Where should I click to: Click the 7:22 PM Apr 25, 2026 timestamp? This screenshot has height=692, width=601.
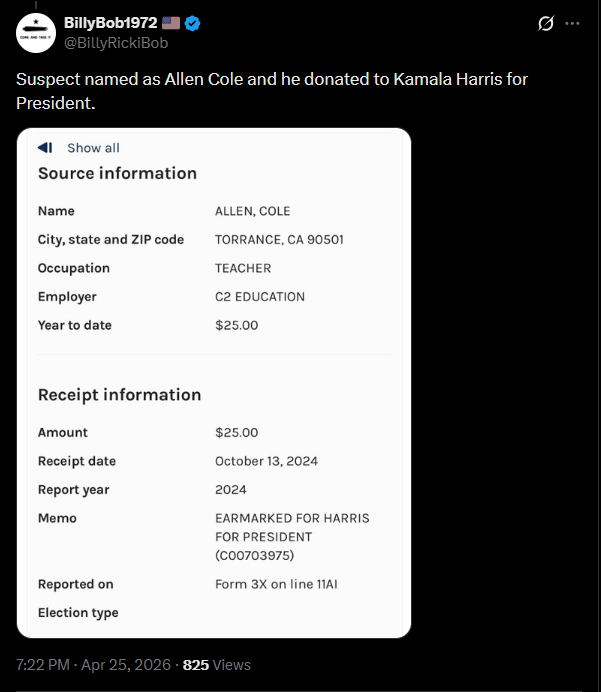pos(94,665)
